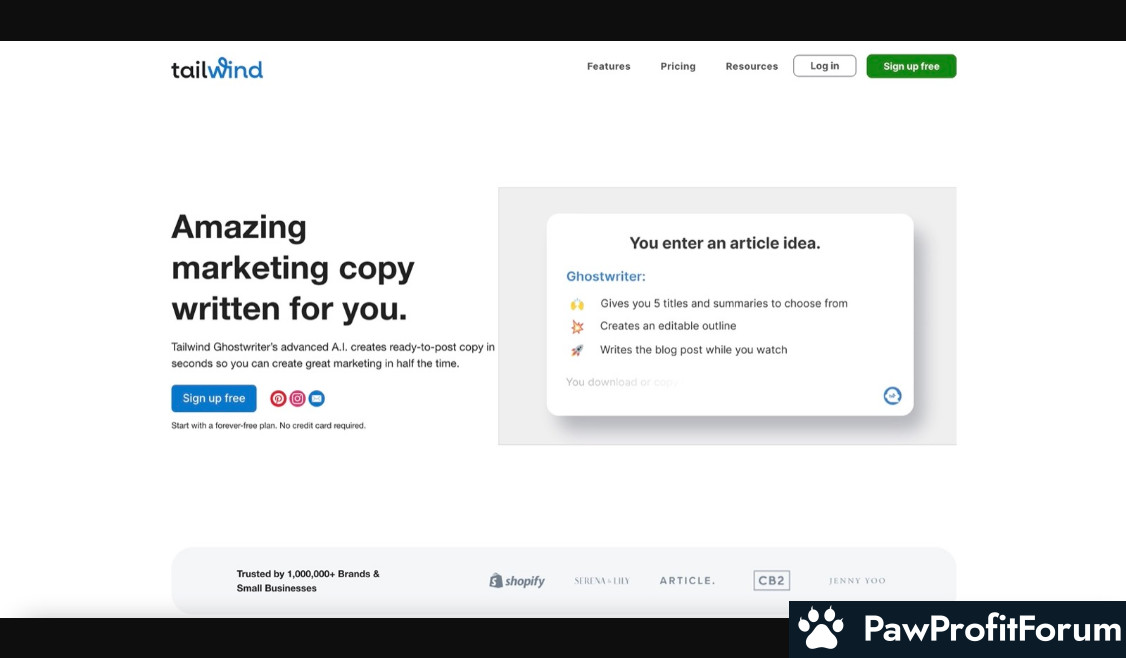
Task: Click the Jenny Yoo logo
Action: (x=857, y=580)
